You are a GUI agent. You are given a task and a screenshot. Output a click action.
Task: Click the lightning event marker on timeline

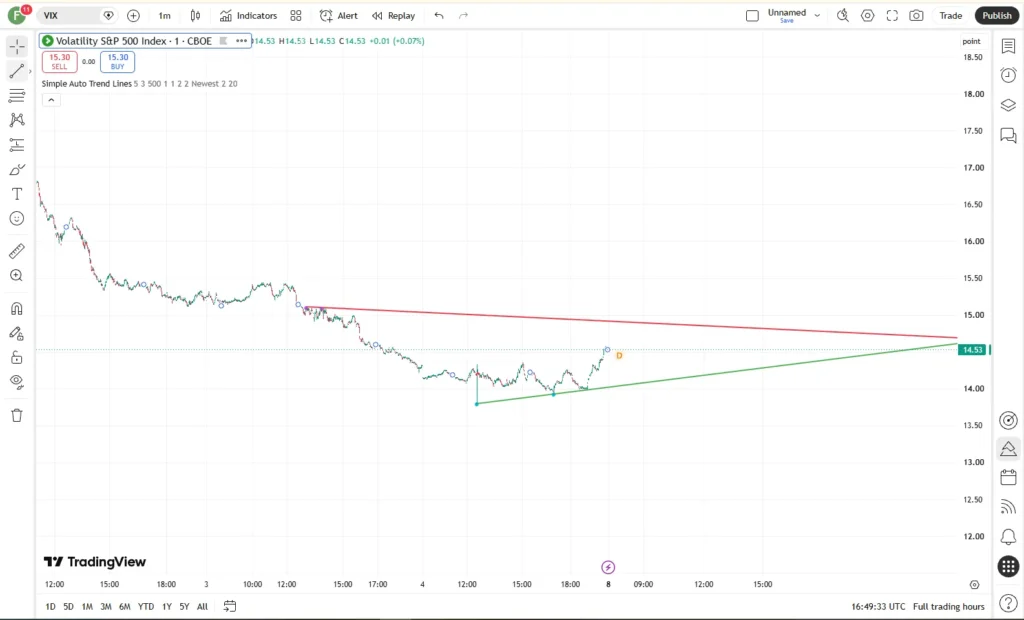[x=608, y=567]
